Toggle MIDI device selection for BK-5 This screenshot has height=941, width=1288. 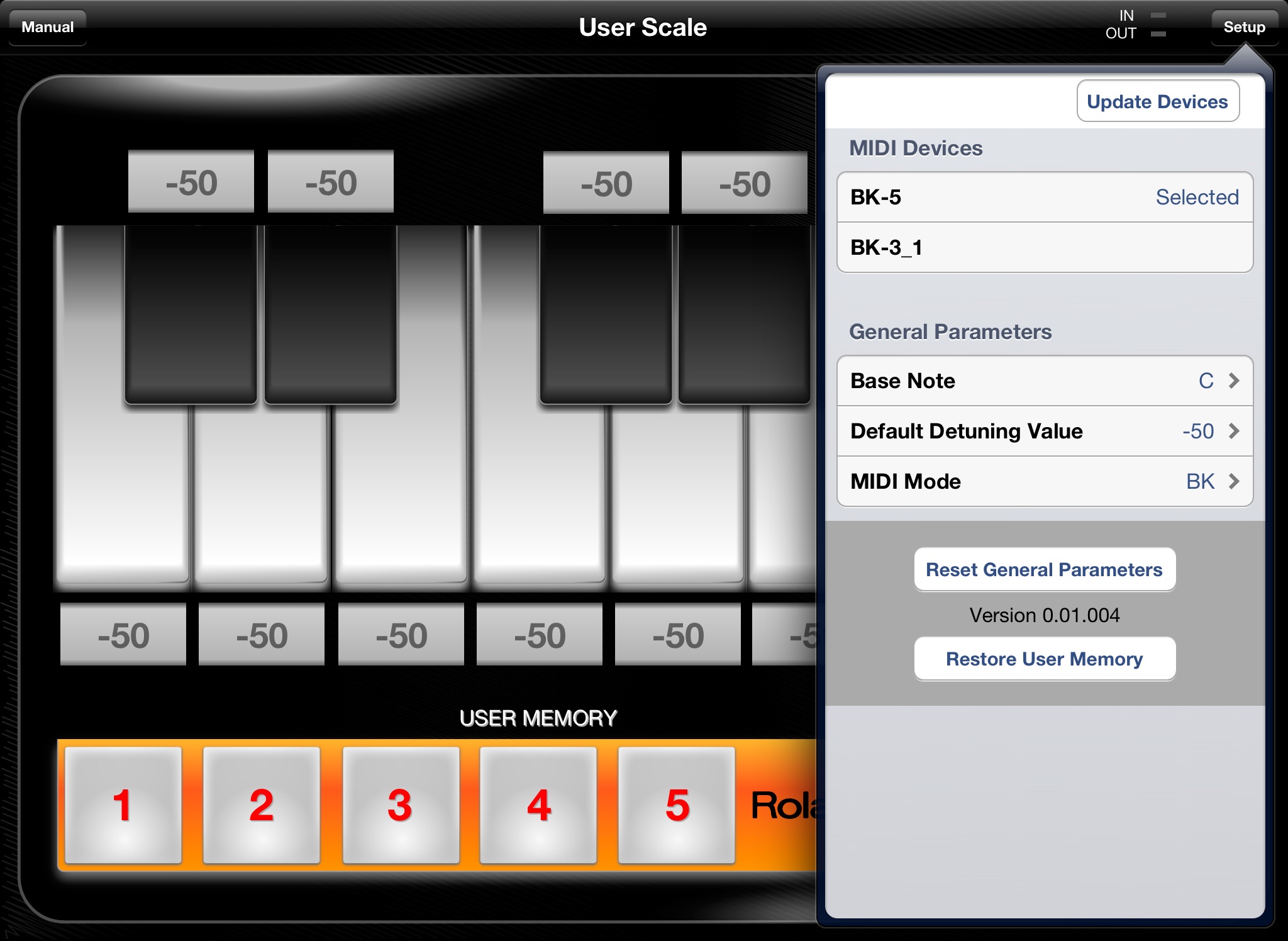pos(1044,197)
